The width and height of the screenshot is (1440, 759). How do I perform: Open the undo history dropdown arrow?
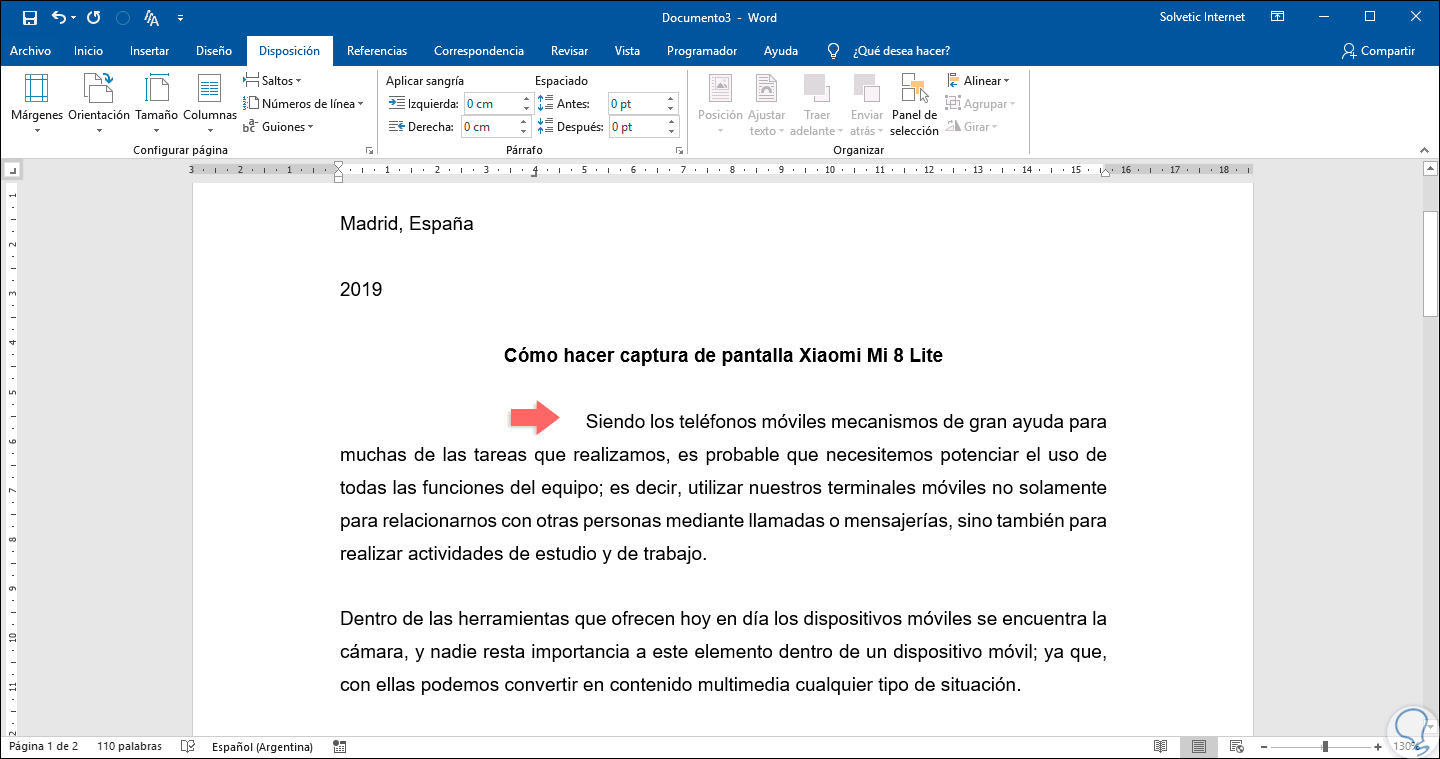73,18
